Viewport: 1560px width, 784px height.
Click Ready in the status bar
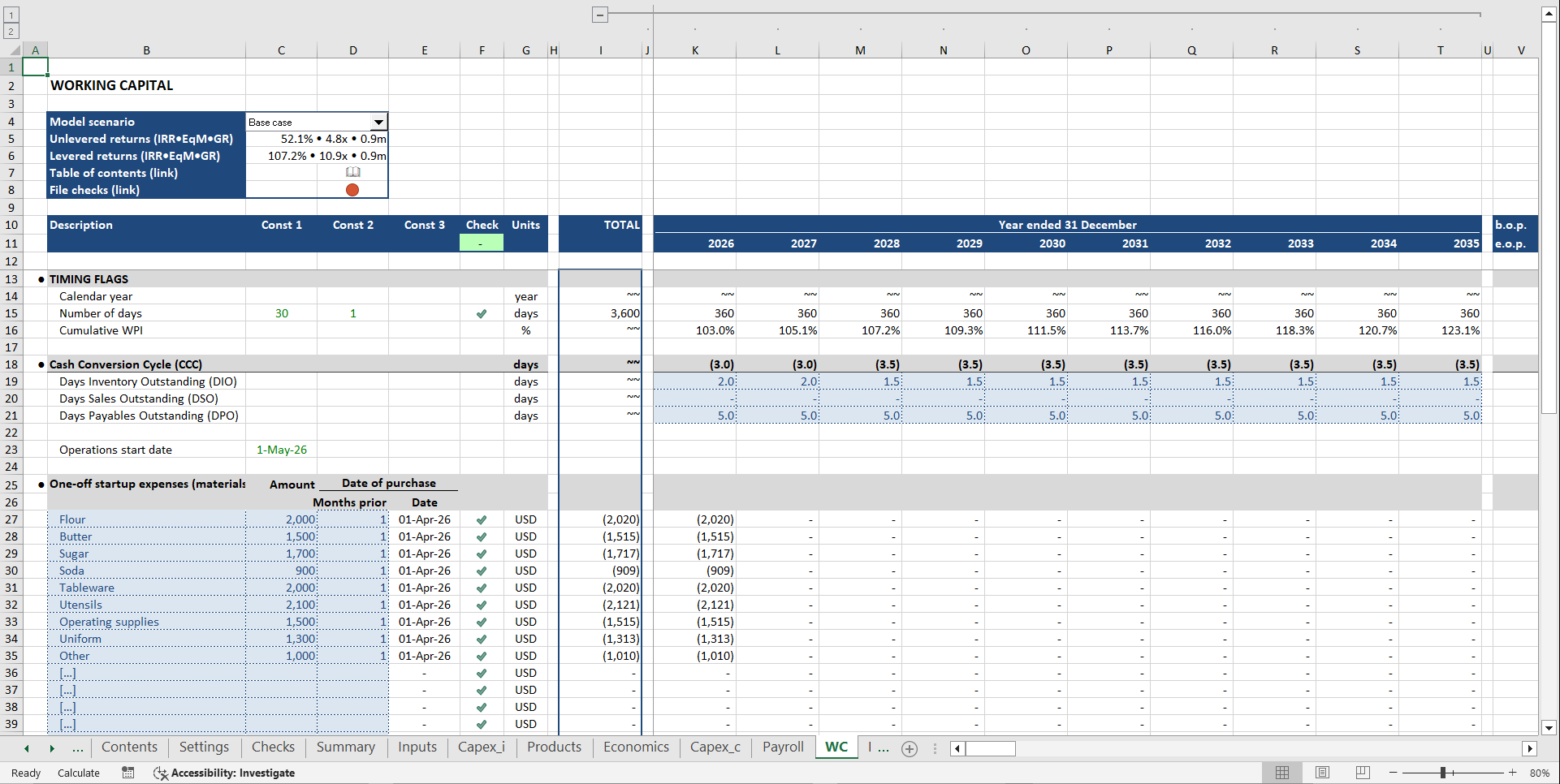click(25, 773)
